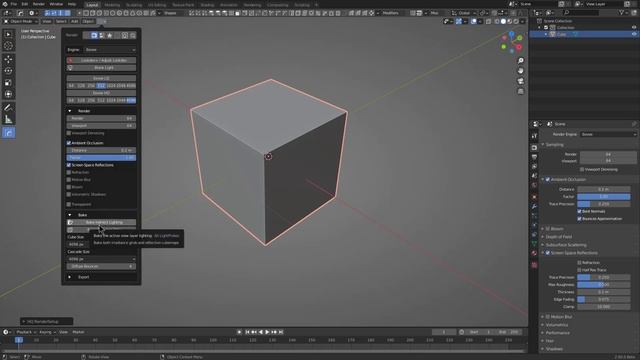Screen dimensions: 640x360
Task: Open Material properties tab icon
Action: click(534, 253)
